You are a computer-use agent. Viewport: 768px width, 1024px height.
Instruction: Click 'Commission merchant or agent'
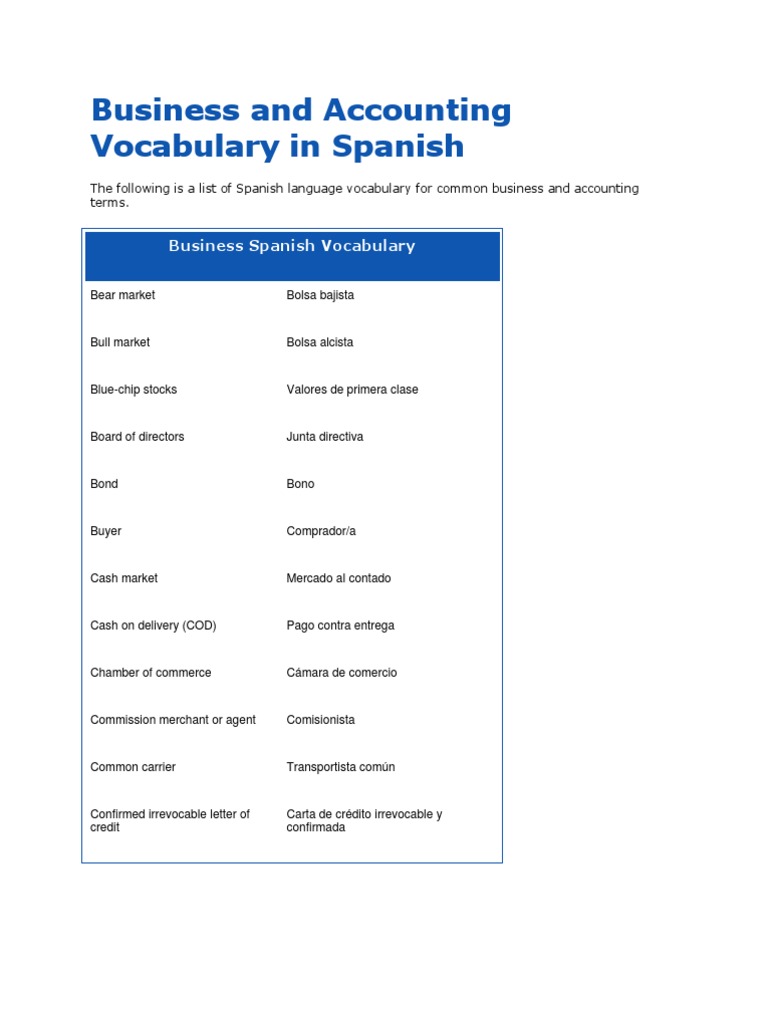coord(173,720)
